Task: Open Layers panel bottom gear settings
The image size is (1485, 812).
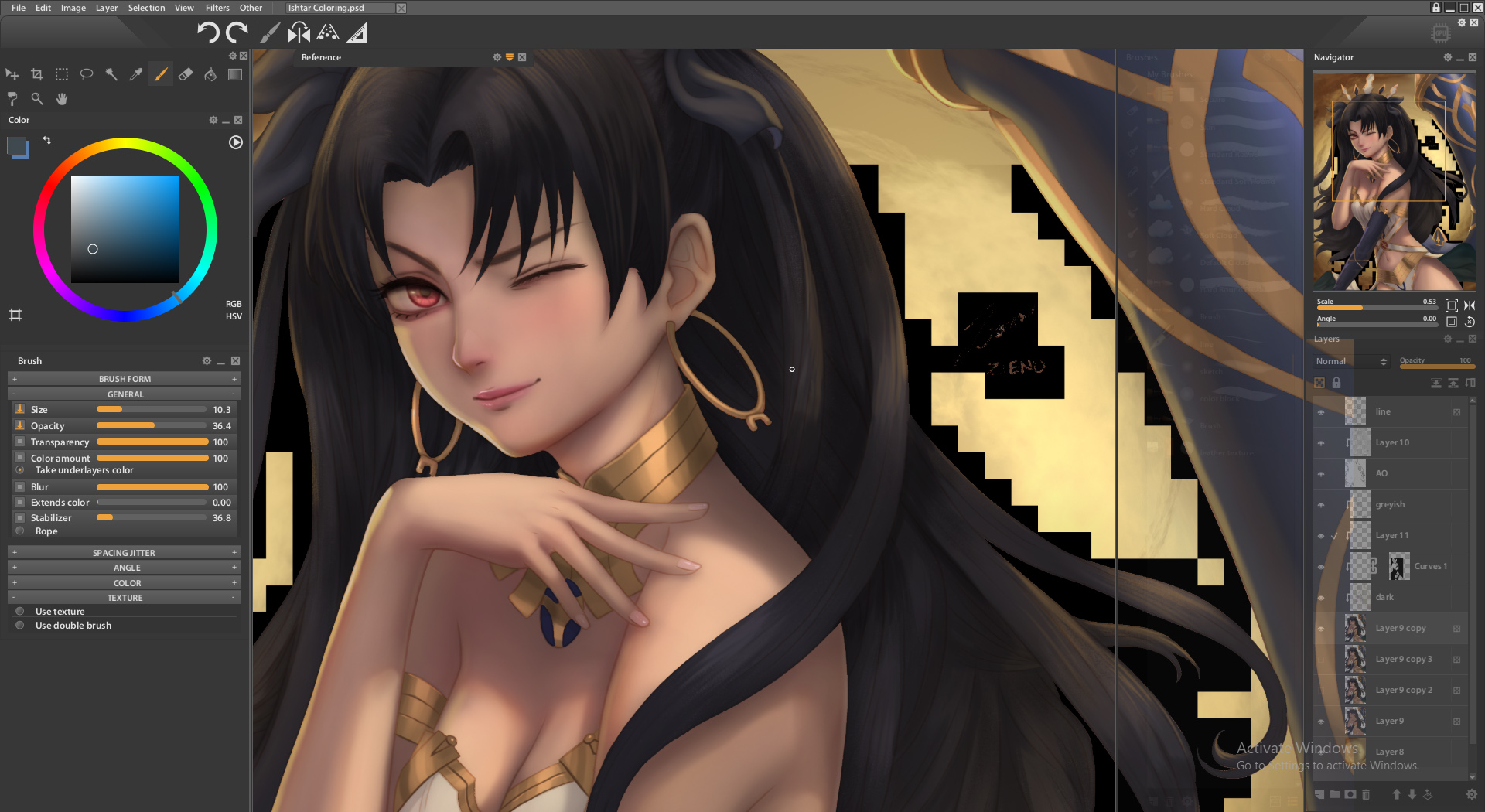Action: (1471, 794)
